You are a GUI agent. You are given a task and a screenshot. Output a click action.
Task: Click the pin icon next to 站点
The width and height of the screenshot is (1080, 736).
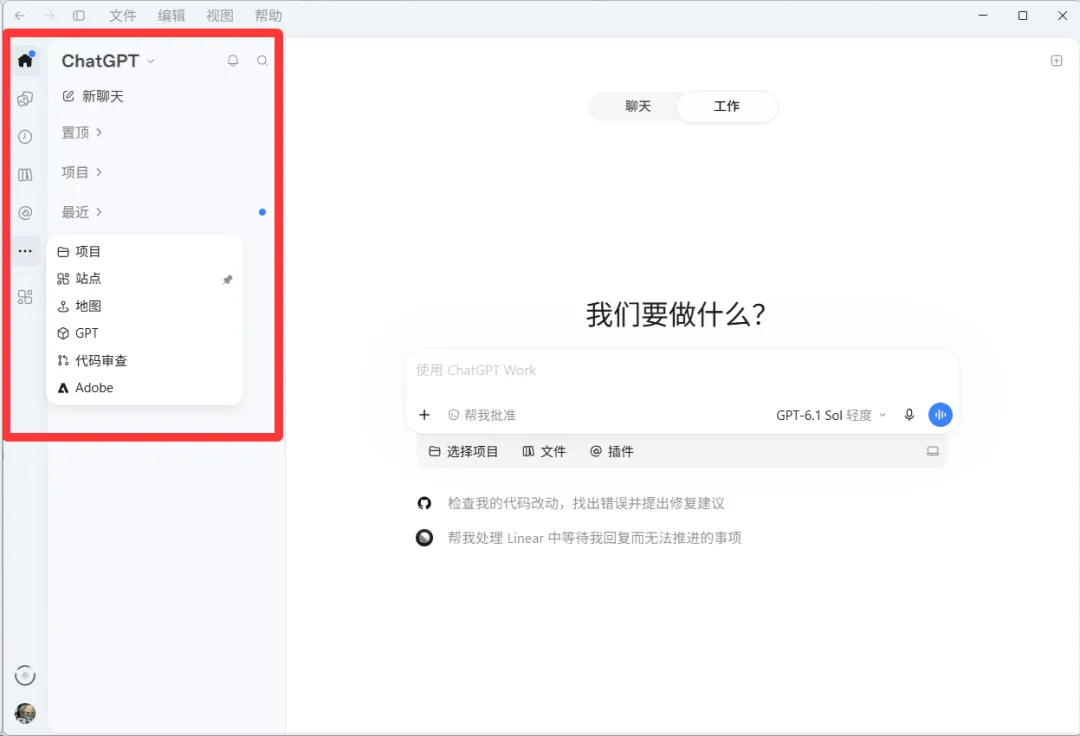coord(228,279)
